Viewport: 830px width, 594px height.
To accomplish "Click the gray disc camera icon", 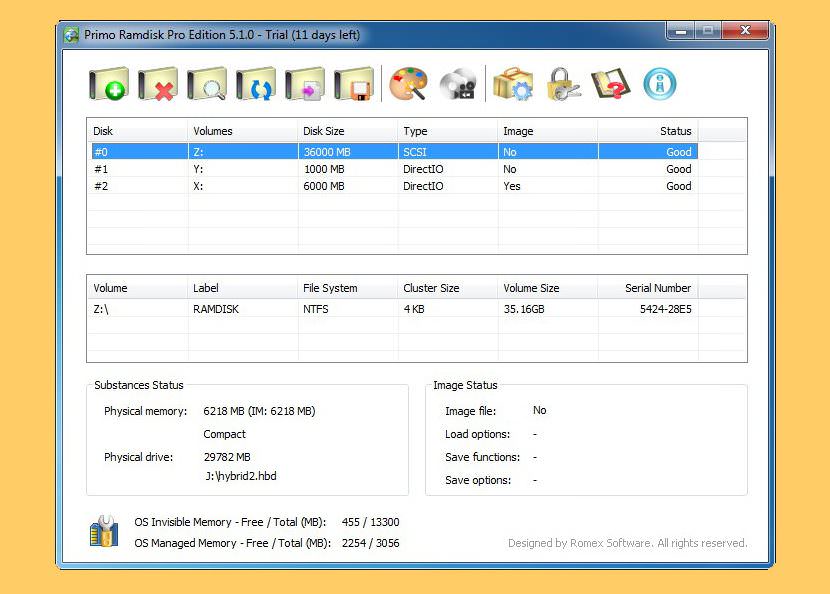I will coord(458,84).
